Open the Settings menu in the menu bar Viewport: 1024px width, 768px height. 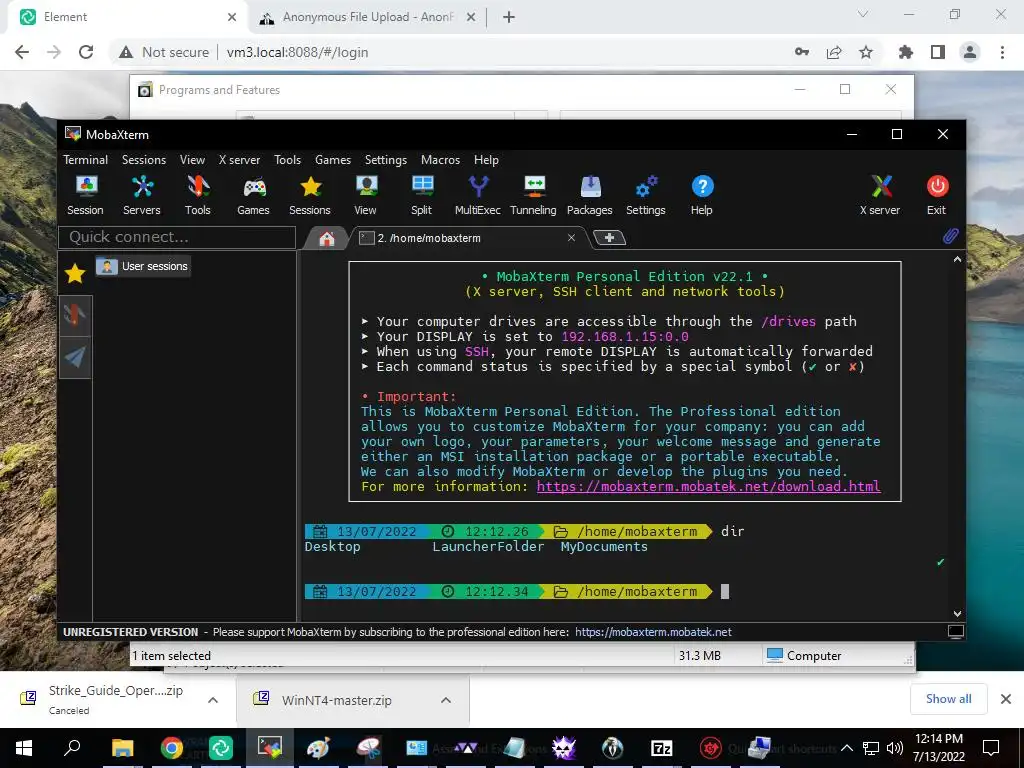click(386, 160)
